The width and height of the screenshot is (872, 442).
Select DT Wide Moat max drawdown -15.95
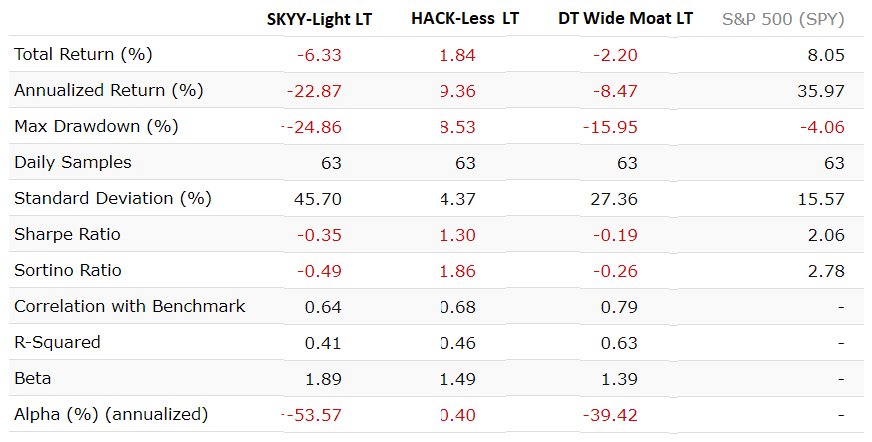pos(608,126)
